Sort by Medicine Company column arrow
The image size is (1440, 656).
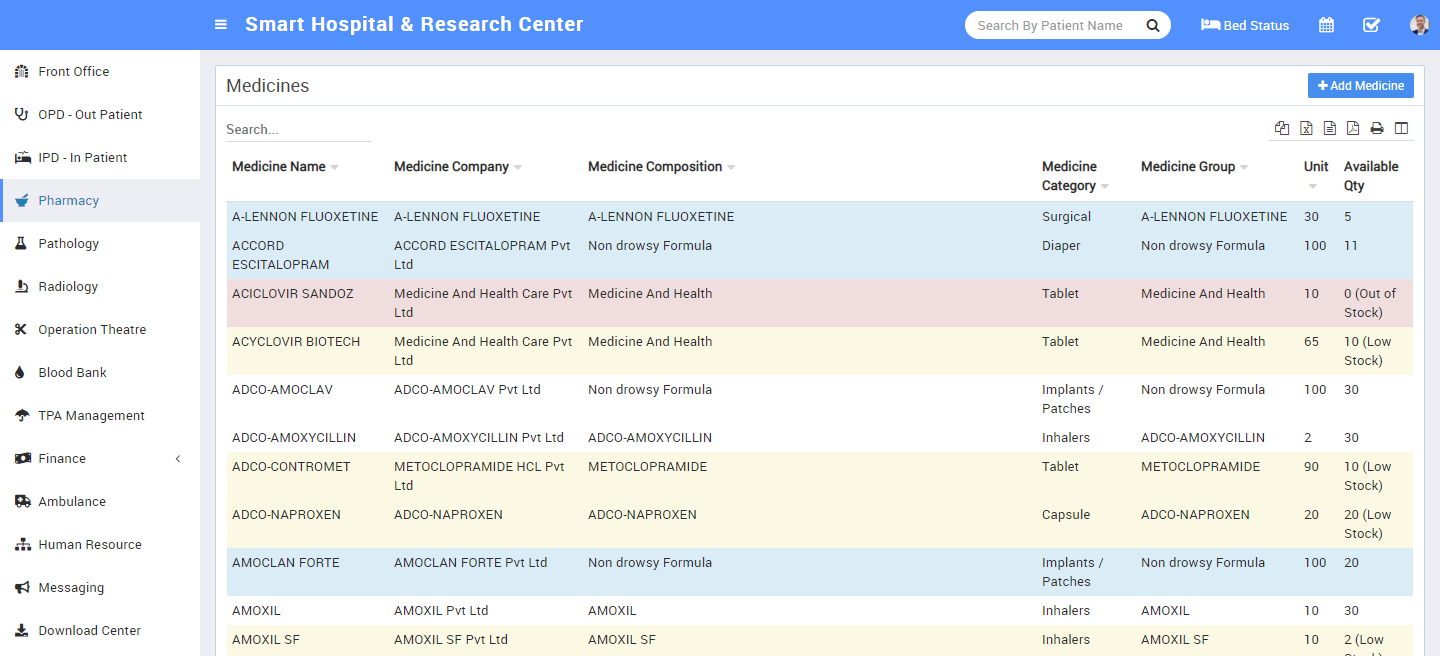[x=518, y=168]
